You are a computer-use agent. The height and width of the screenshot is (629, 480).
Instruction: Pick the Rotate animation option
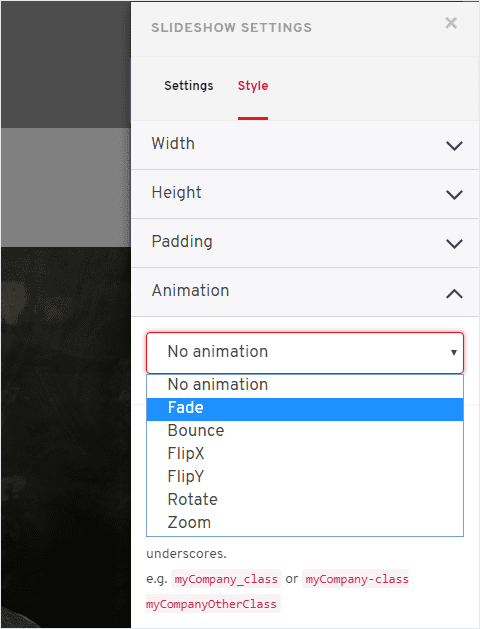[x=305, y=500]
